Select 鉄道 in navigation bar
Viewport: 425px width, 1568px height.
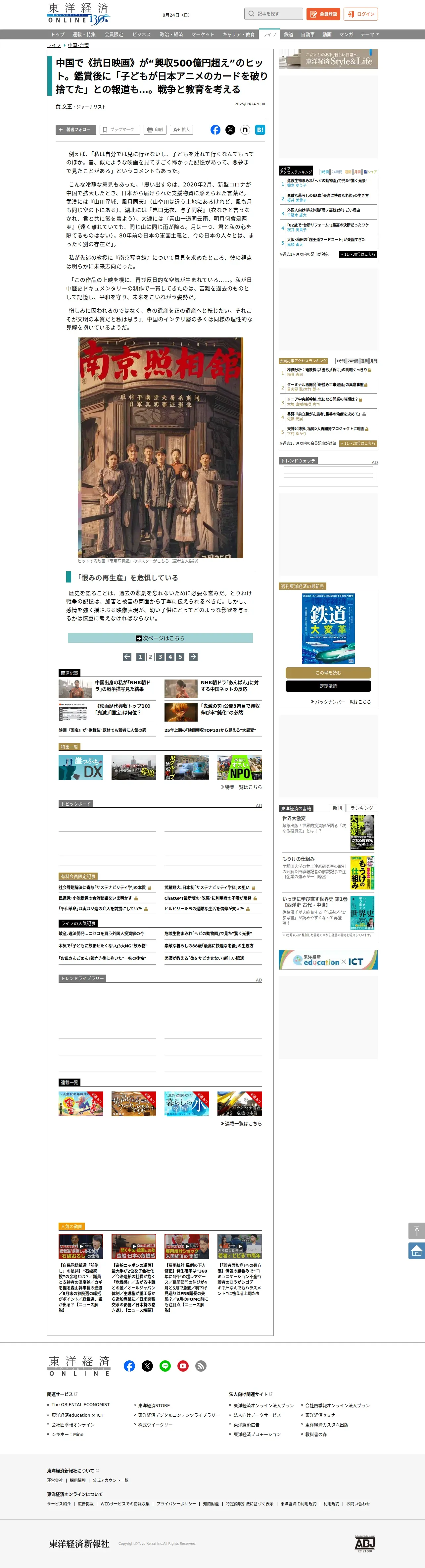click(x=288, y=35)
